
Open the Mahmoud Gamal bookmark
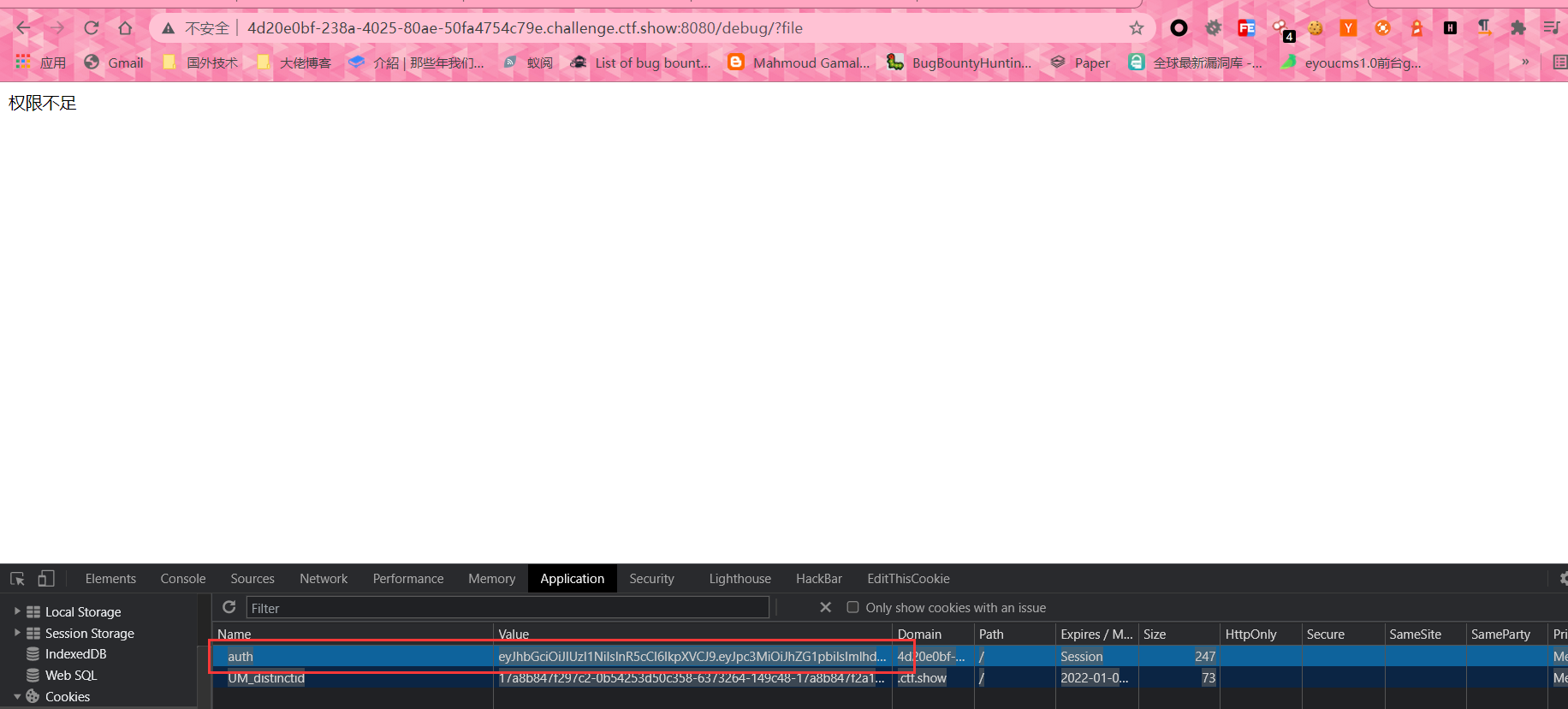click(799, 63)
